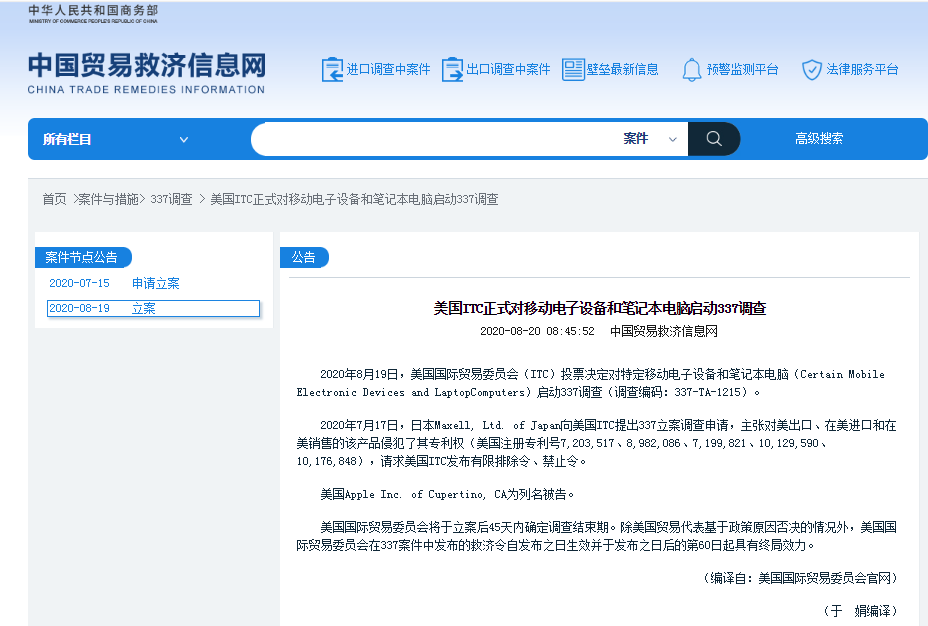Go to 首页 in breadcrumb

coord(54,199)
